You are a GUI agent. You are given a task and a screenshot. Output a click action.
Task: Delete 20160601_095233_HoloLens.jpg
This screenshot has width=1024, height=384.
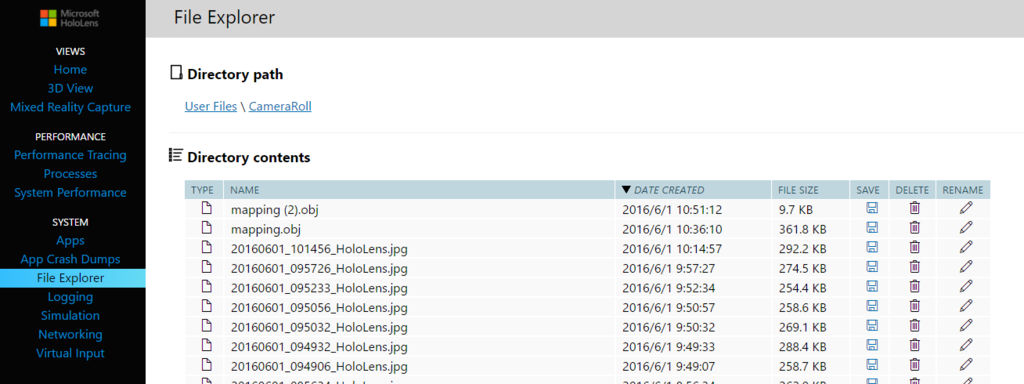(x=914, y=287)
